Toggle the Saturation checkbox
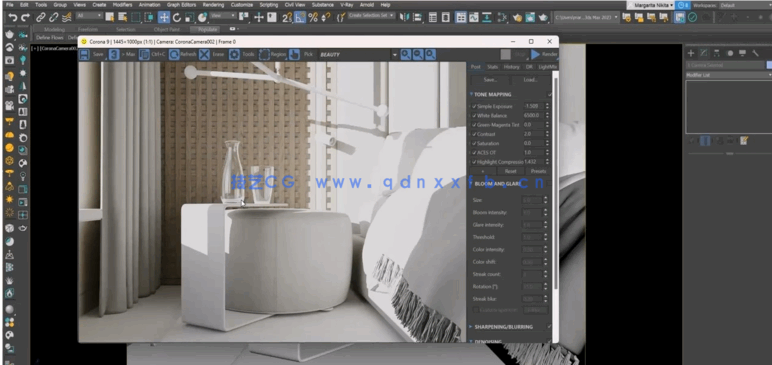The height and width of the screenshot is (365, 772). (x=474, y=143)
